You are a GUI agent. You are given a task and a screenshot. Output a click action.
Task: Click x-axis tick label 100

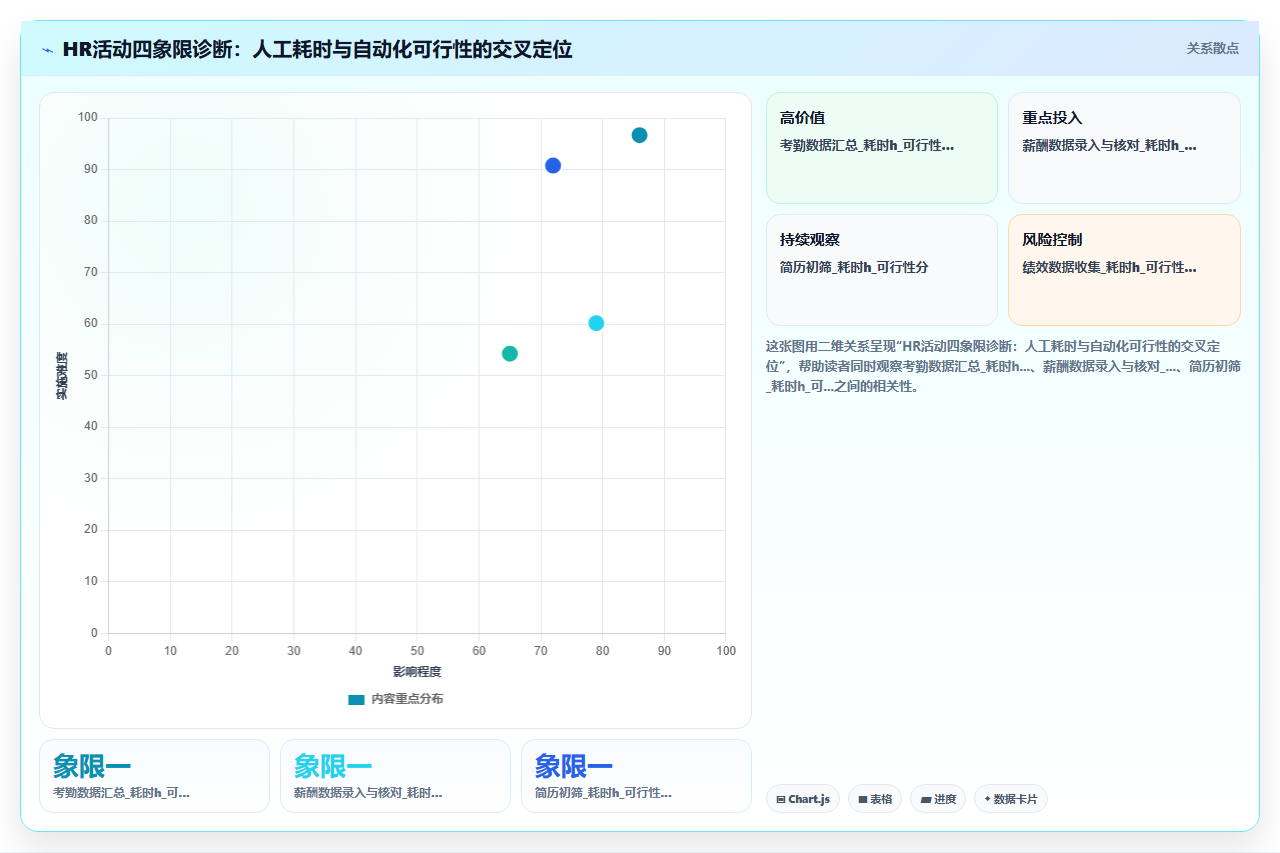pyautogui.click(x=726, y=651)
